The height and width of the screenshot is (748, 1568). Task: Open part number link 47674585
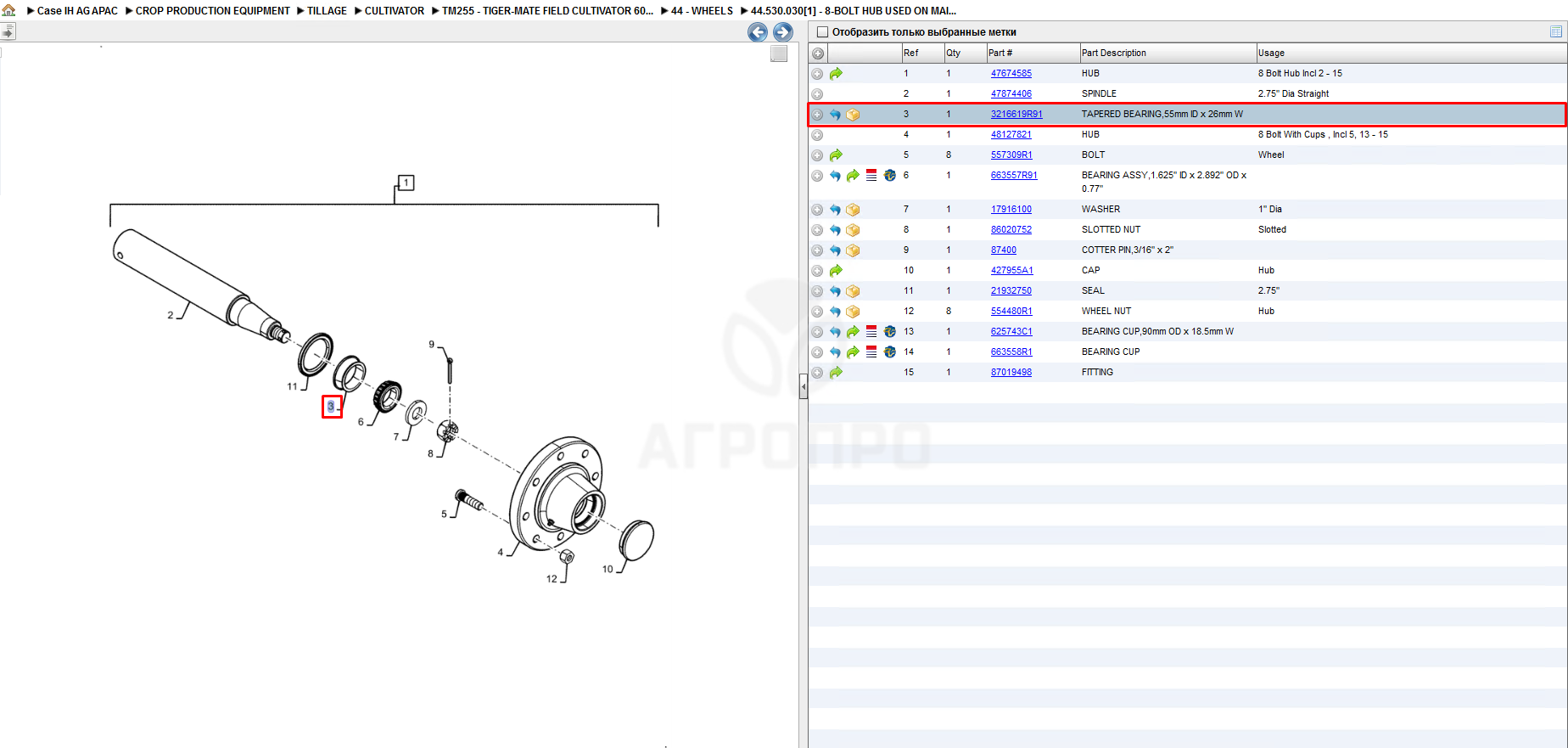1011,74
